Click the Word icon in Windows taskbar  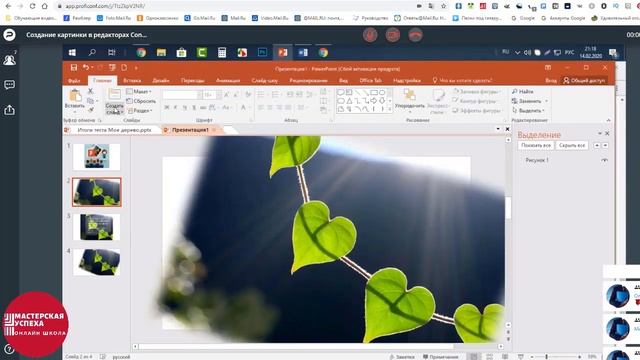click(303, 53)
